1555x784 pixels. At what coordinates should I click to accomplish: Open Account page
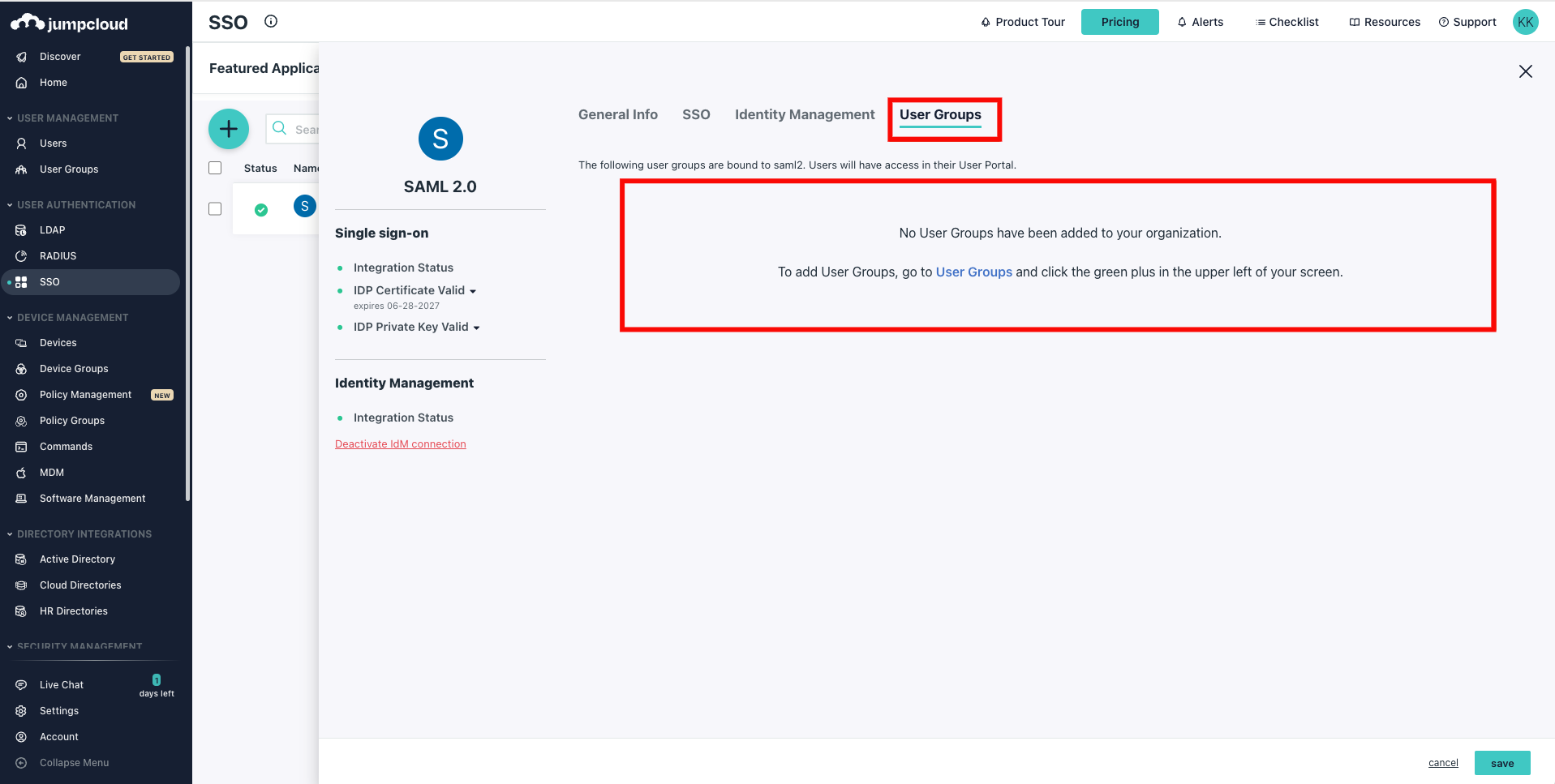coord(59,737)
